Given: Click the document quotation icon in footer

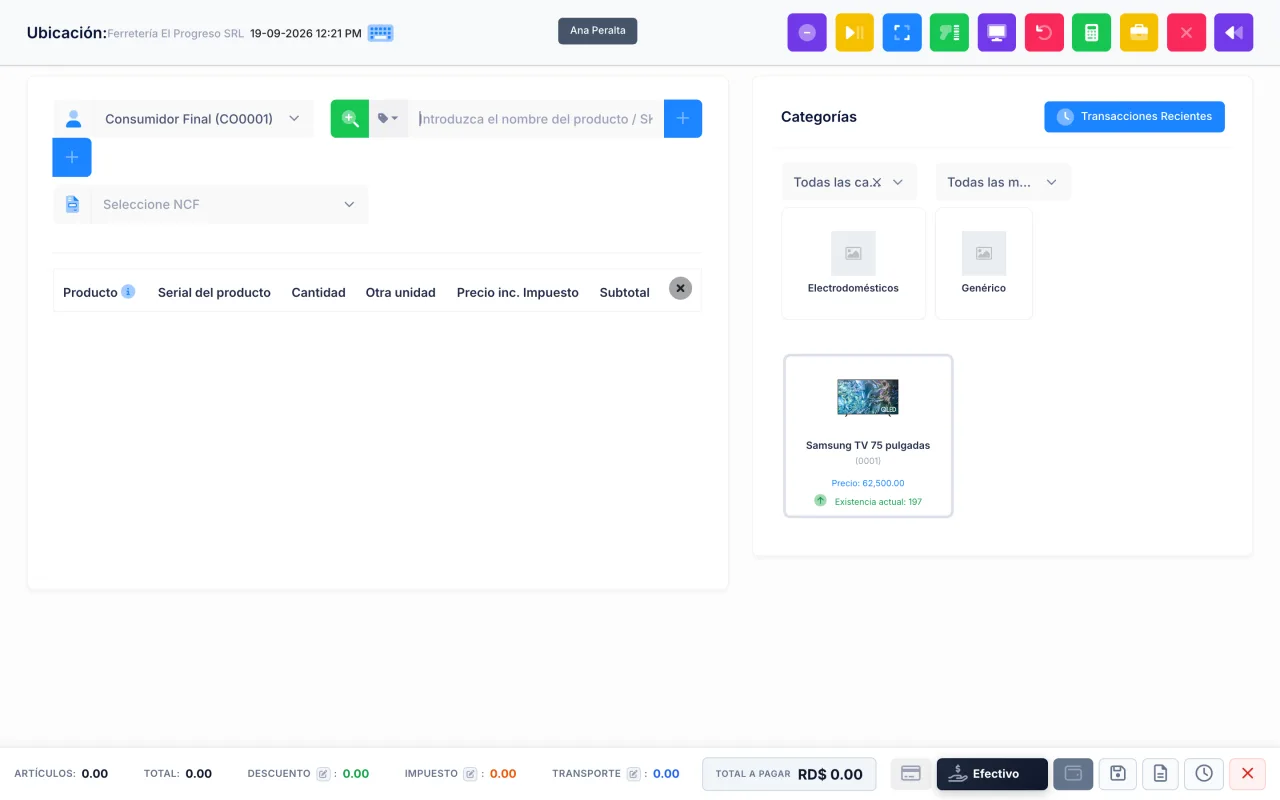Looking at the screenshot, I should pyautogui.click(x=1160, y=773).
